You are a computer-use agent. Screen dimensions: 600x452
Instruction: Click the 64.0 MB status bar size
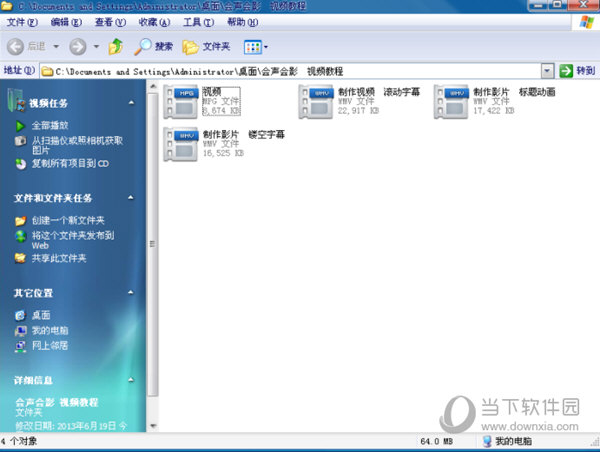(436, 441)
